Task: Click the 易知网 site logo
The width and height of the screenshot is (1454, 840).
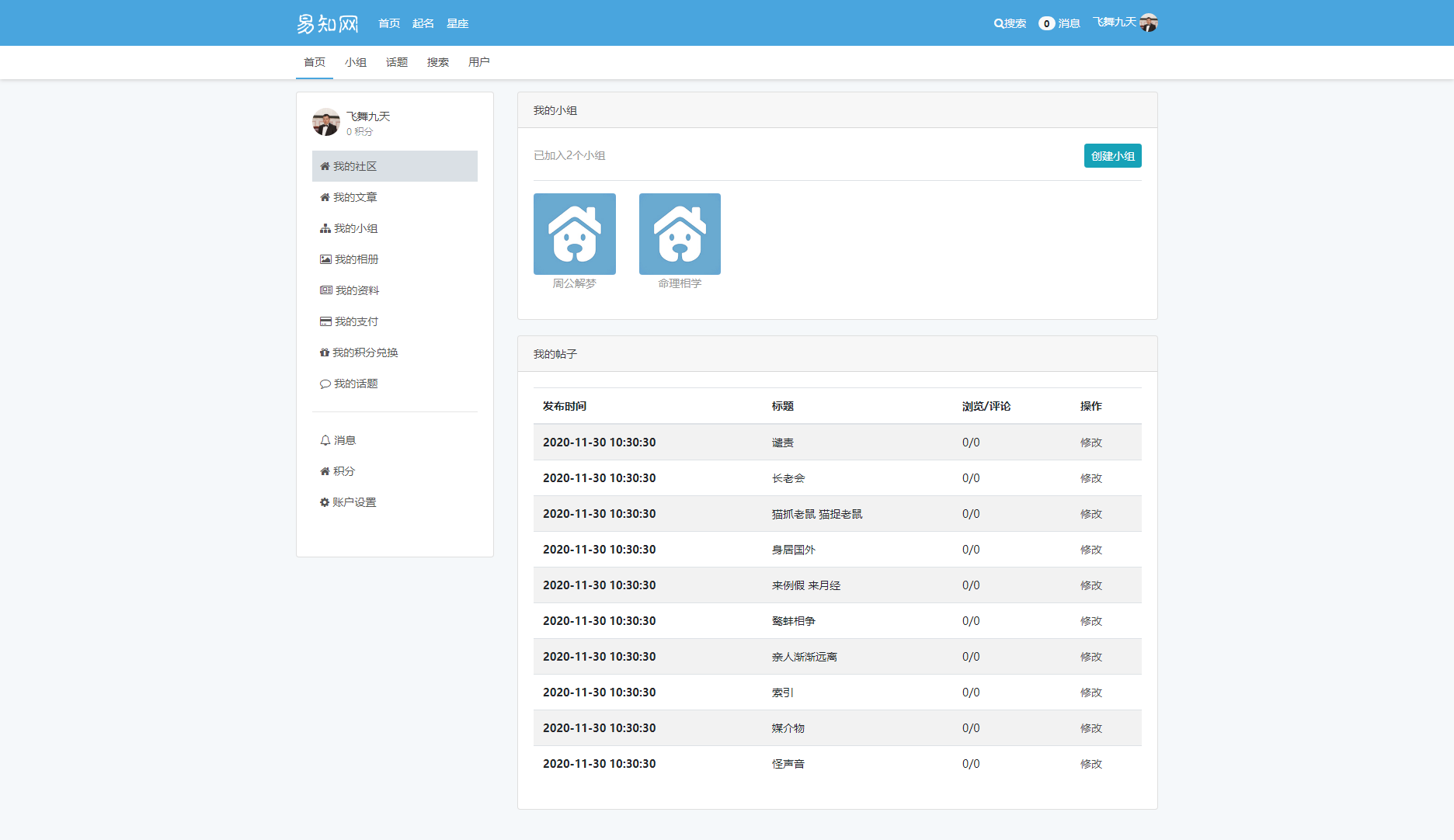Action: 327,23
